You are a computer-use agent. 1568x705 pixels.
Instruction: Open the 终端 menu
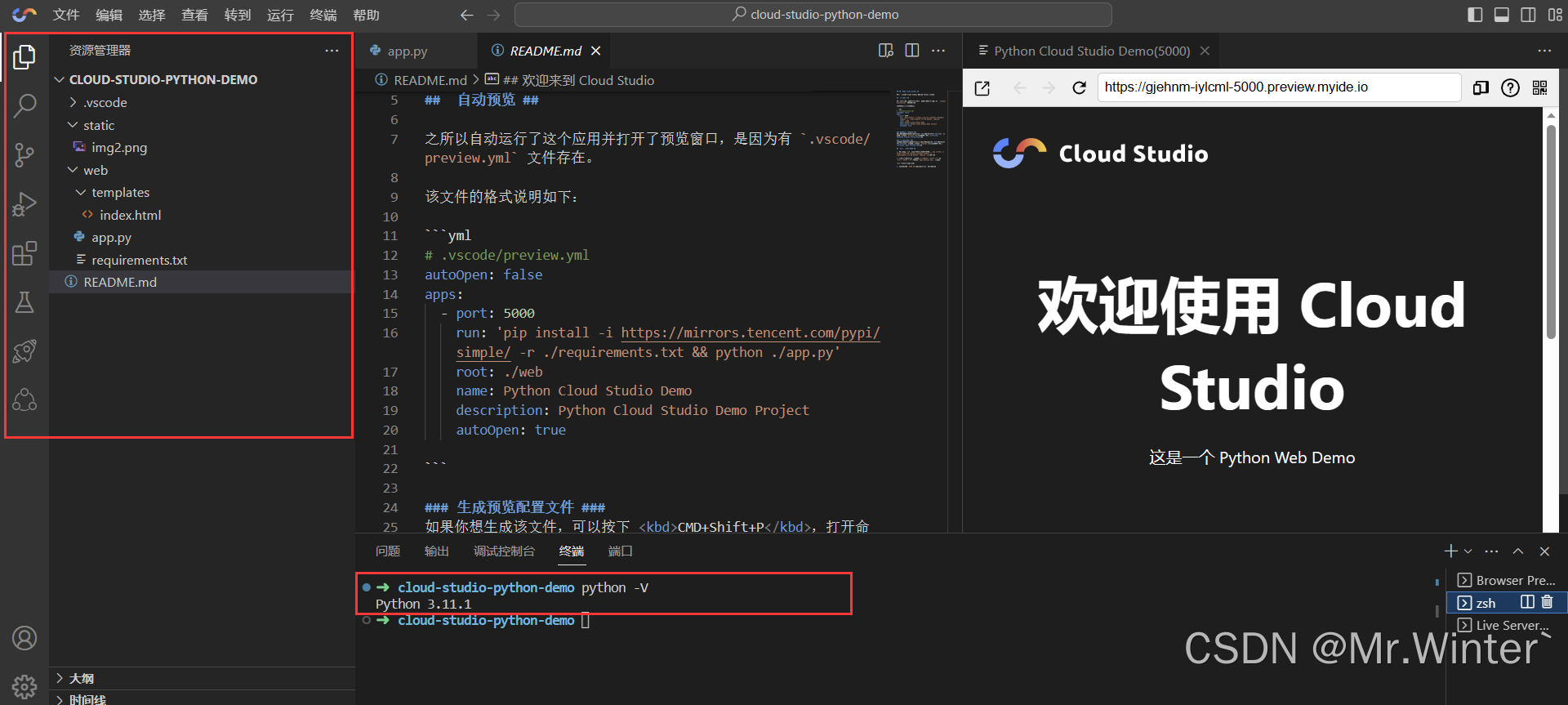323,15
